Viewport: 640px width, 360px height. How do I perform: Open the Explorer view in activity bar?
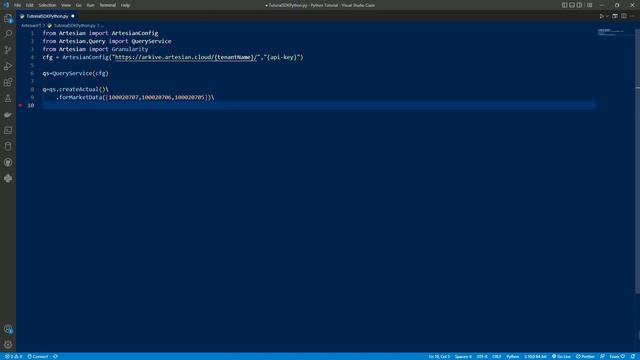(x=8, y=18)
